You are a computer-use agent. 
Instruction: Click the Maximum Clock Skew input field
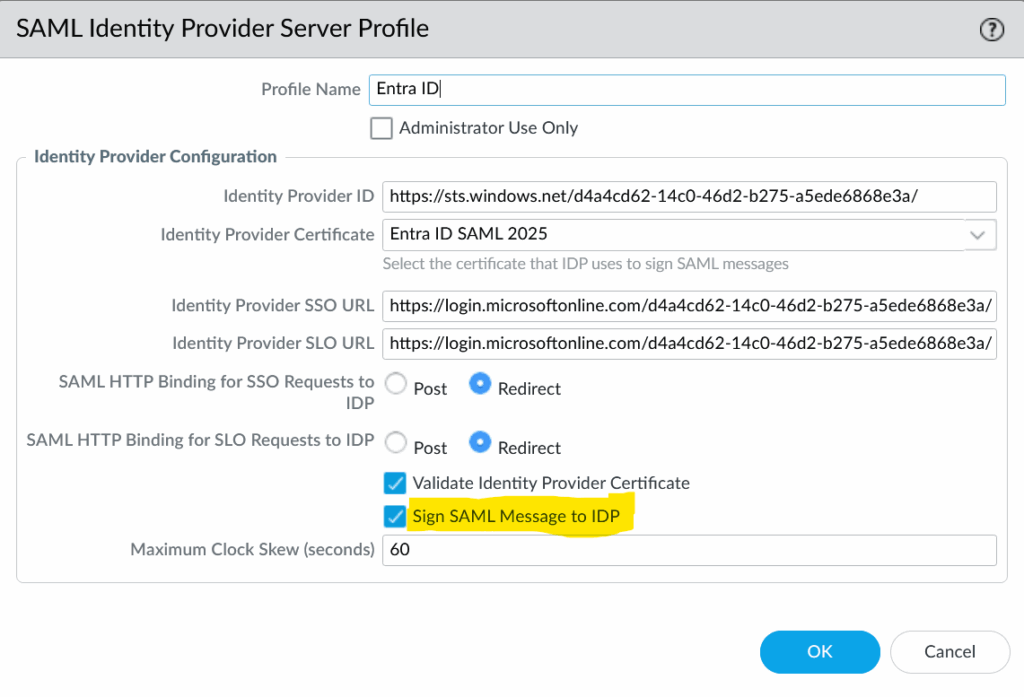tap(689, 550)
